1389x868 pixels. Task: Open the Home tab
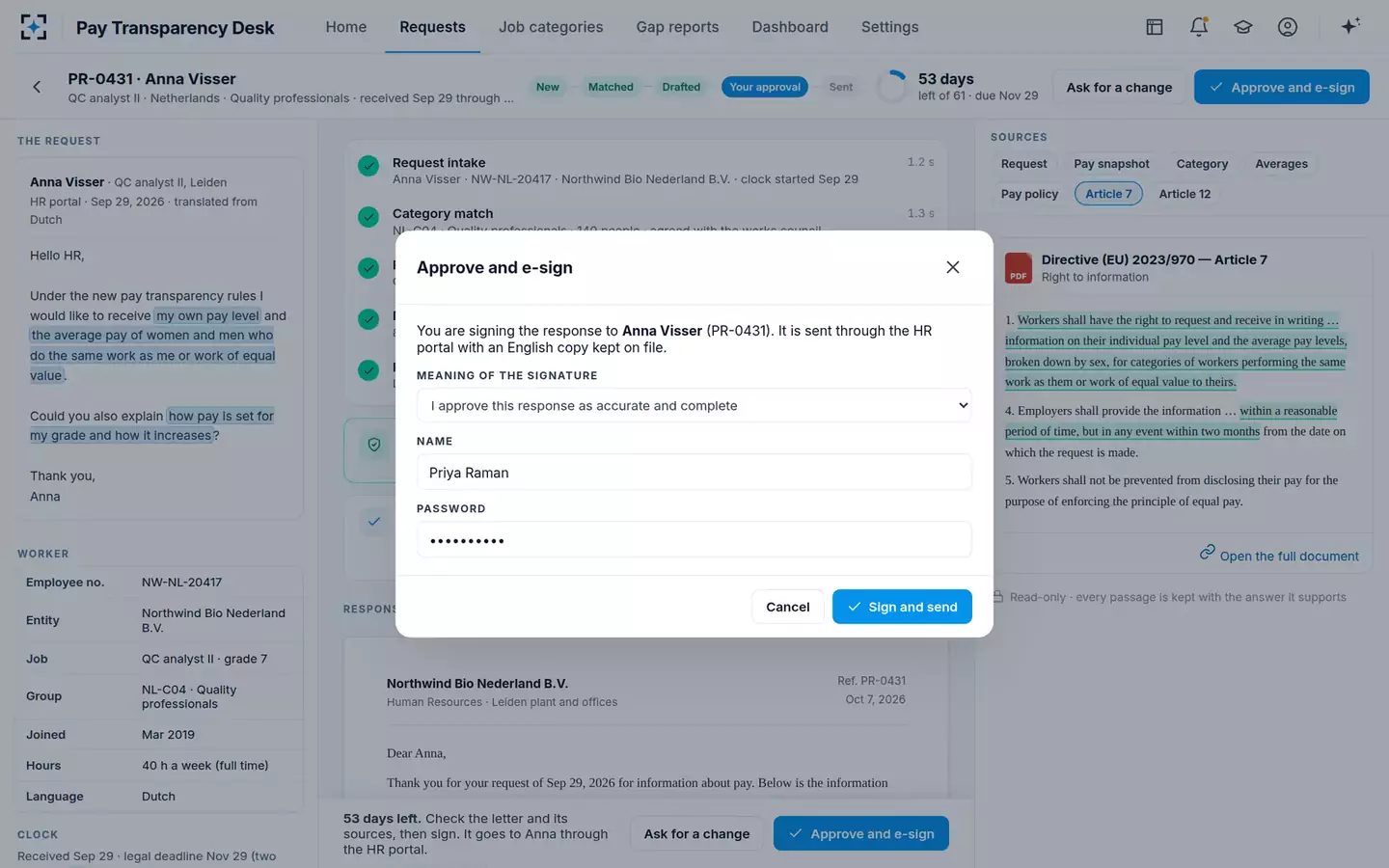coord(346,27)
